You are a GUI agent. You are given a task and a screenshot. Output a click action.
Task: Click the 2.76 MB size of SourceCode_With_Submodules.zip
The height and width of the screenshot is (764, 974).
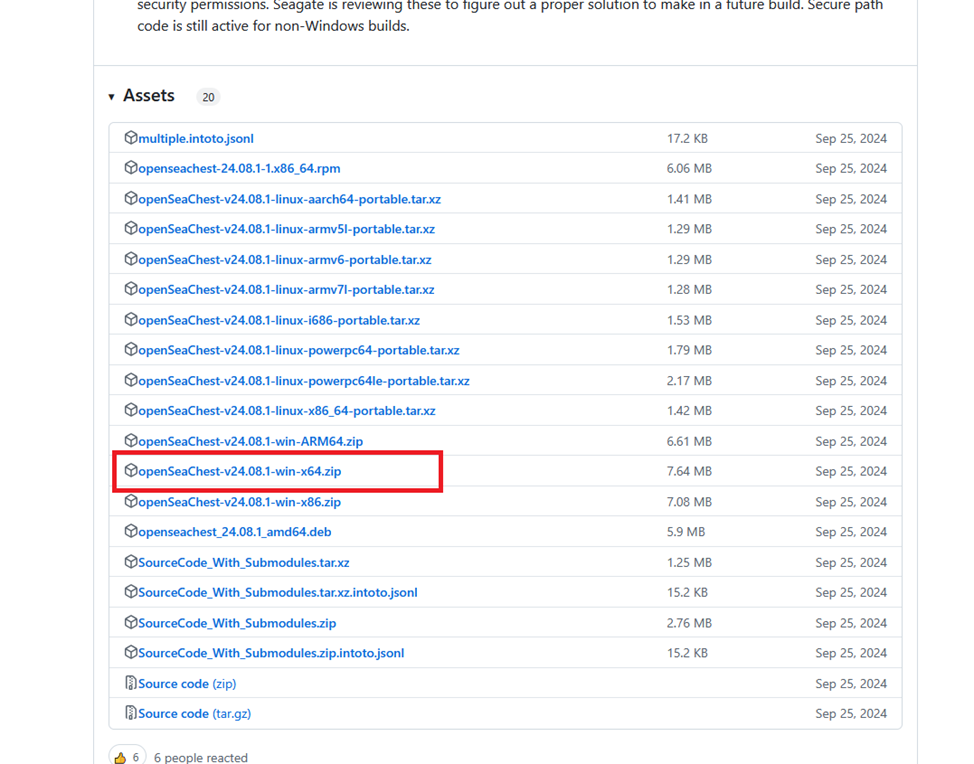click(689, 623)
